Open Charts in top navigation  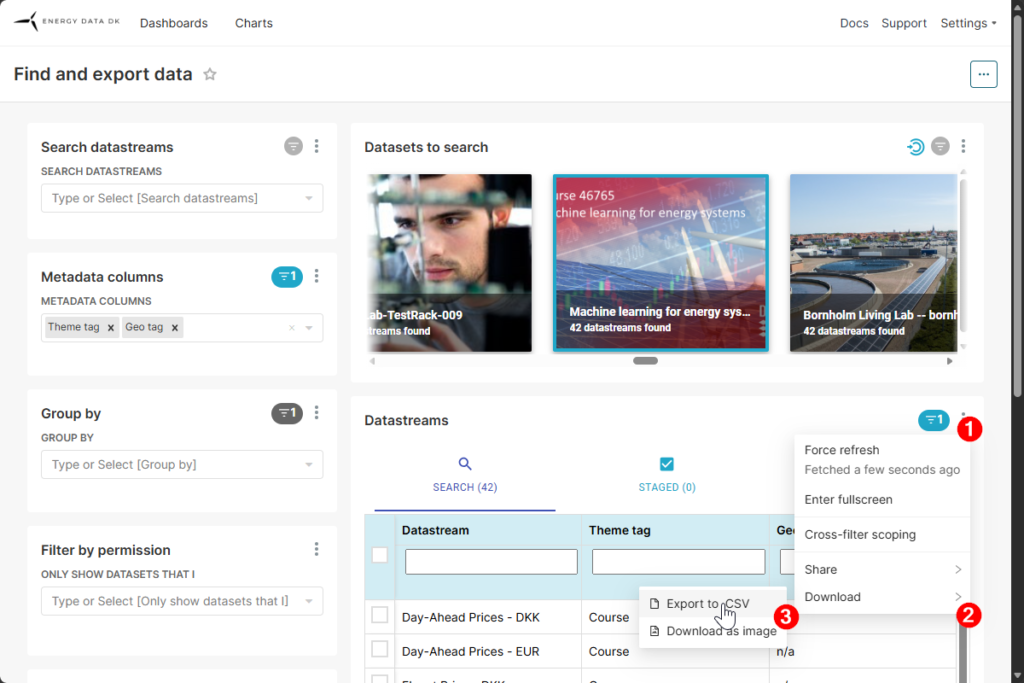(254, 23)
